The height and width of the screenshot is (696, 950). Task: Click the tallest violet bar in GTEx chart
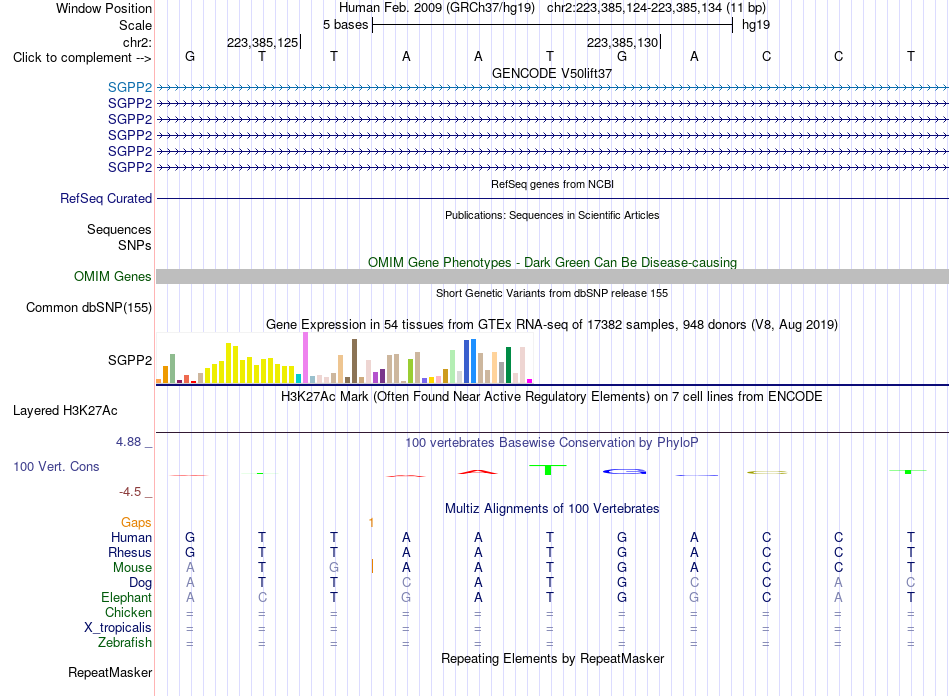point(305,357)
